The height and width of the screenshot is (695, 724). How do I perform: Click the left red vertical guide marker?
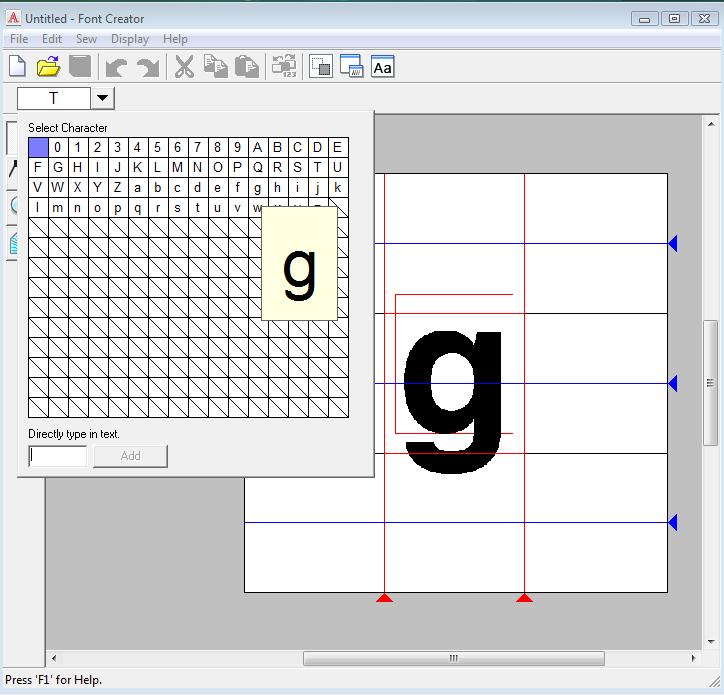(385, 598)
